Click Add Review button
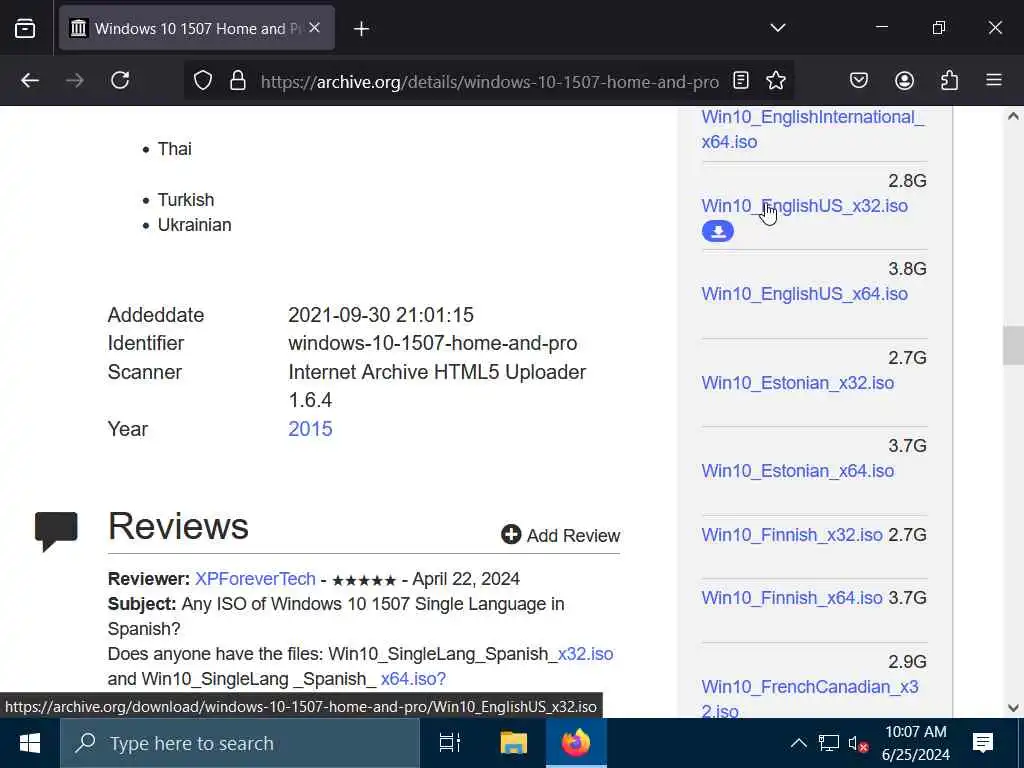Viewport: 1024px width, 768px height. pyautogui.click(x=560, y=535)
